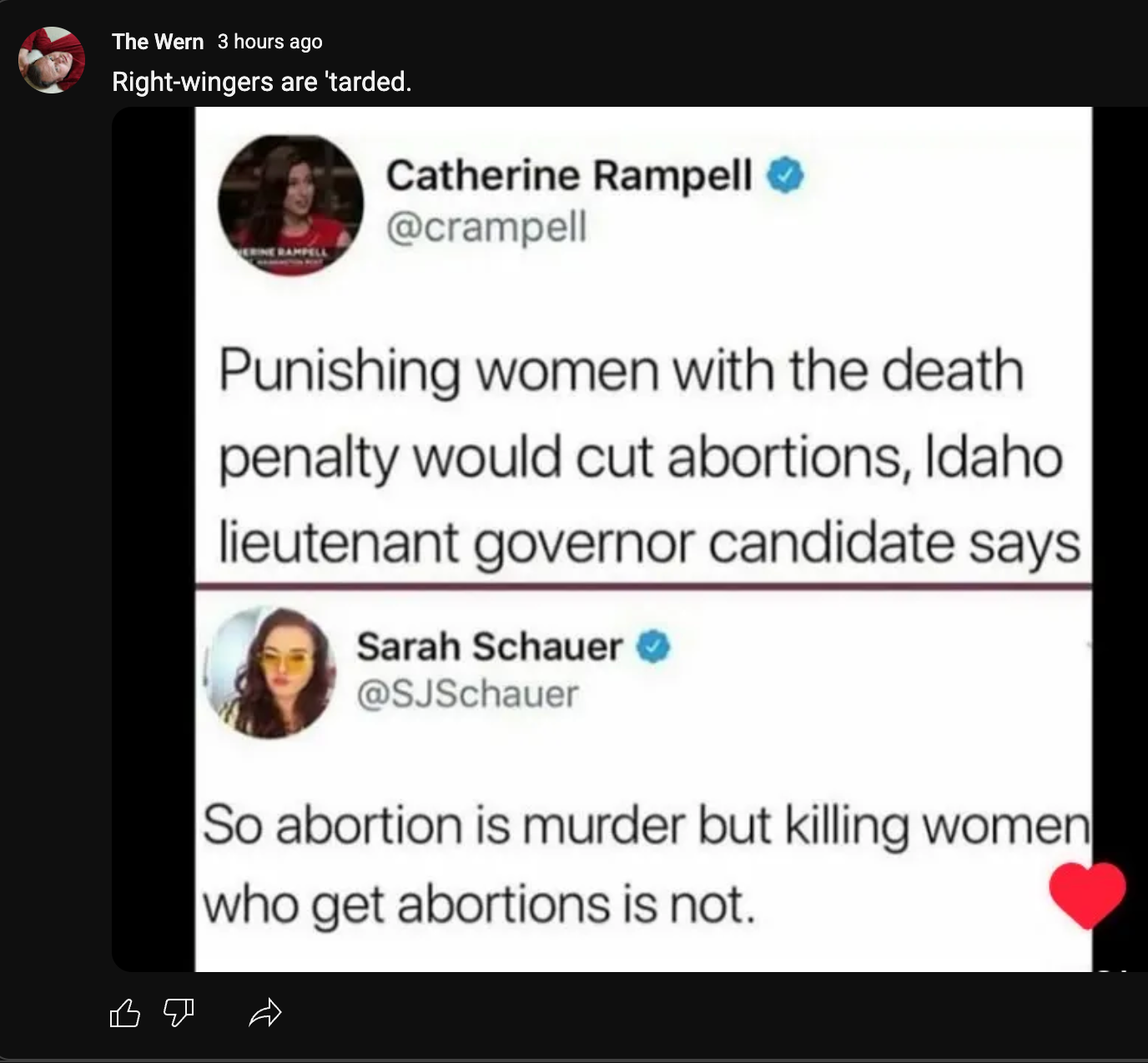Open the attached tweet screenshot image
Screen dimensions: 1148x1063
pyautogui.click(x=630, y=539)
